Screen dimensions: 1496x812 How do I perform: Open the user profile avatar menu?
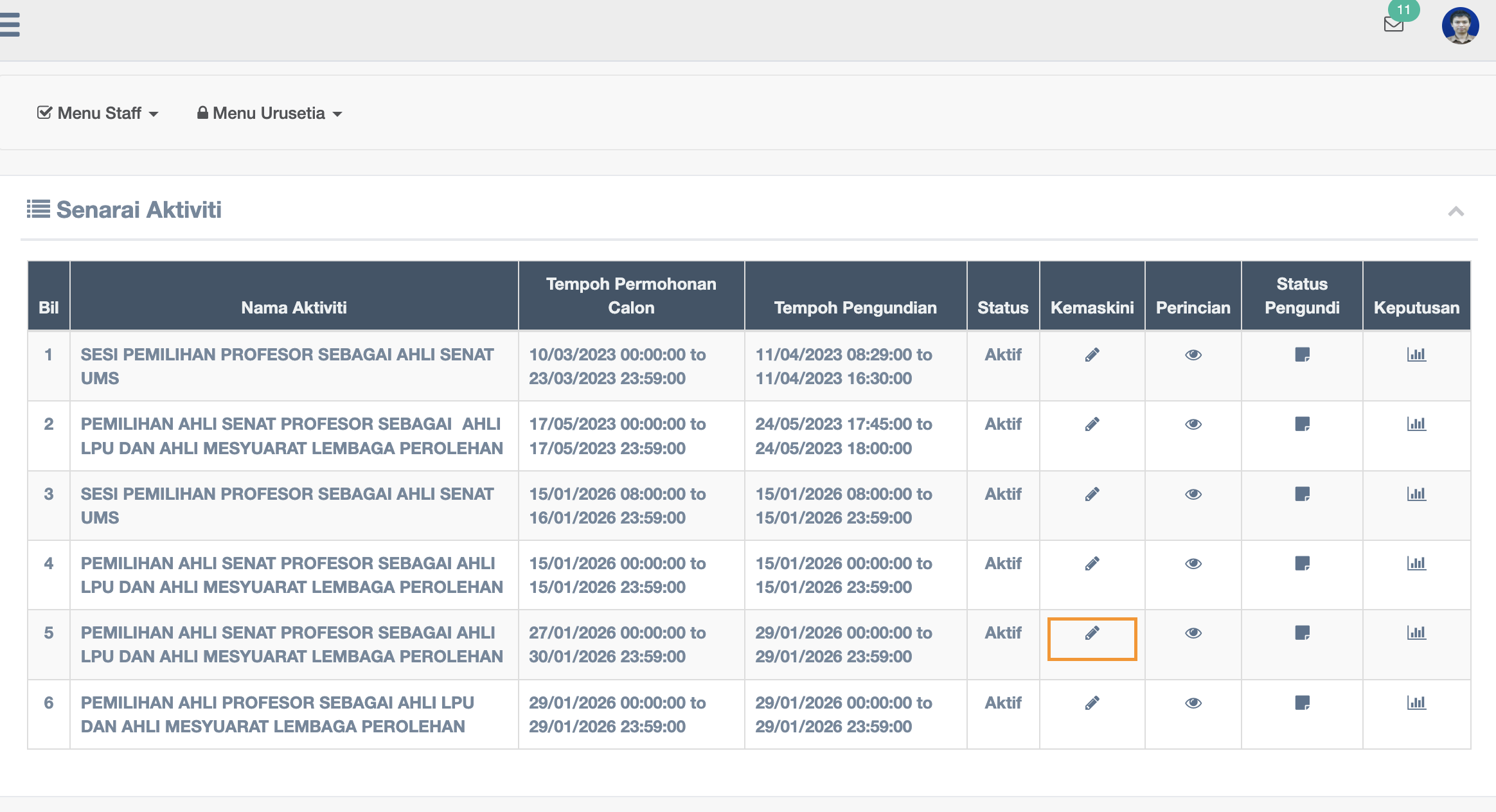click(1460, 26)
